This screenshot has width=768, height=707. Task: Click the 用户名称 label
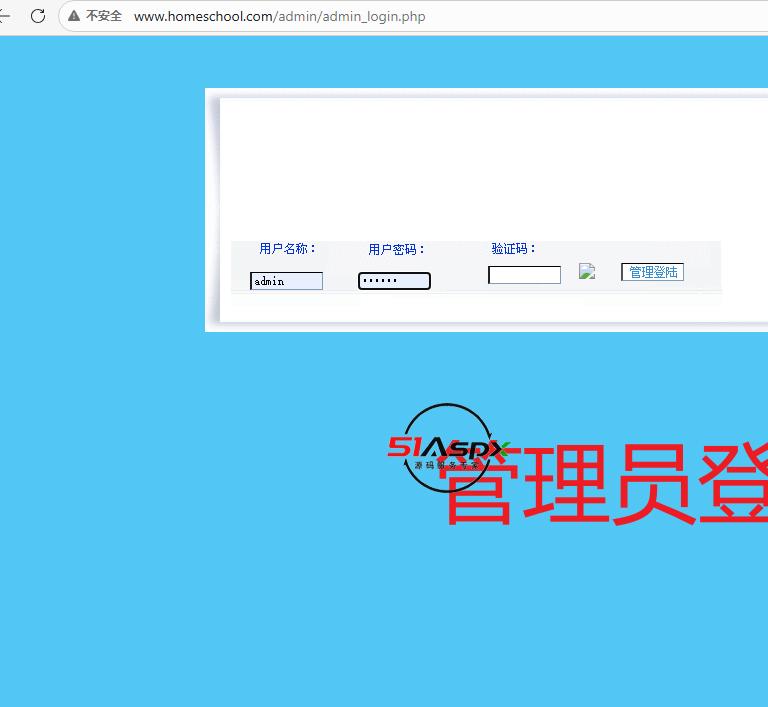288,249
